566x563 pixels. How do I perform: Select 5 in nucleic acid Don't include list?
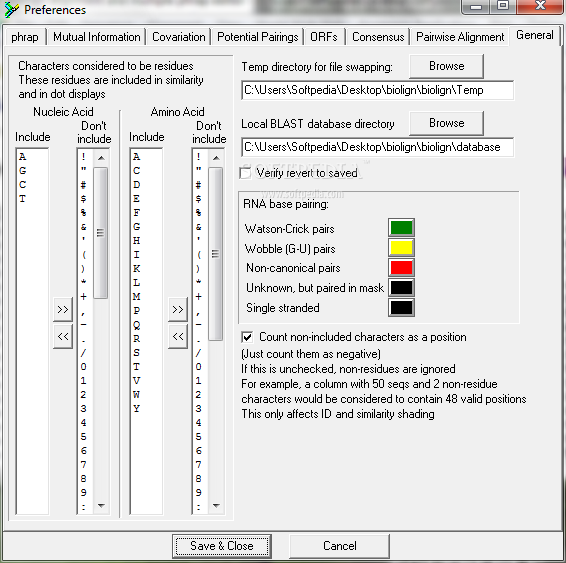point(83,437)
